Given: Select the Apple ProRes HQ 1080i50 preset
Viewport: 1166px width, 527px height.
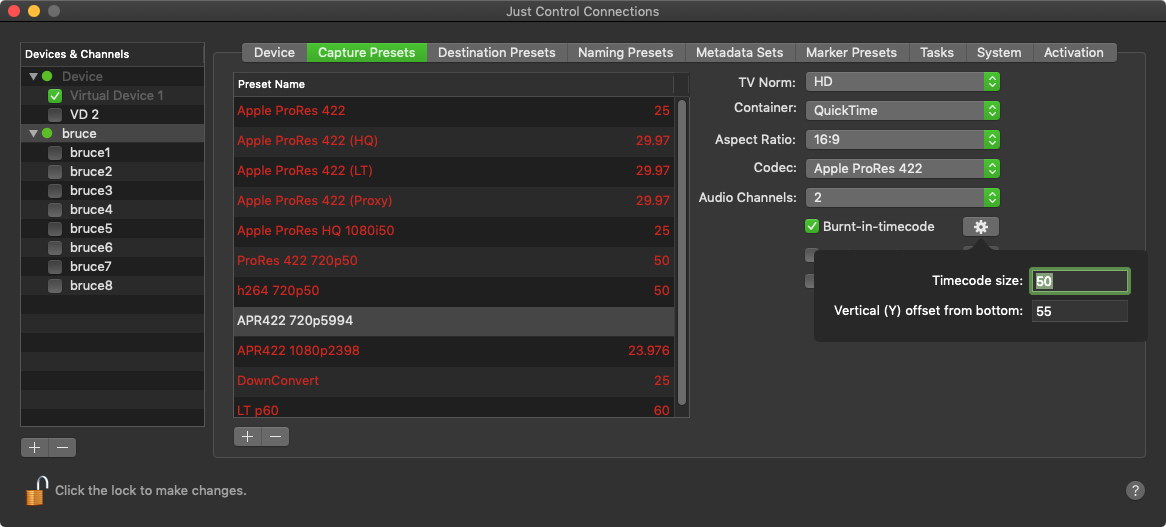Looking at the screenshot, I should [454, 230].
